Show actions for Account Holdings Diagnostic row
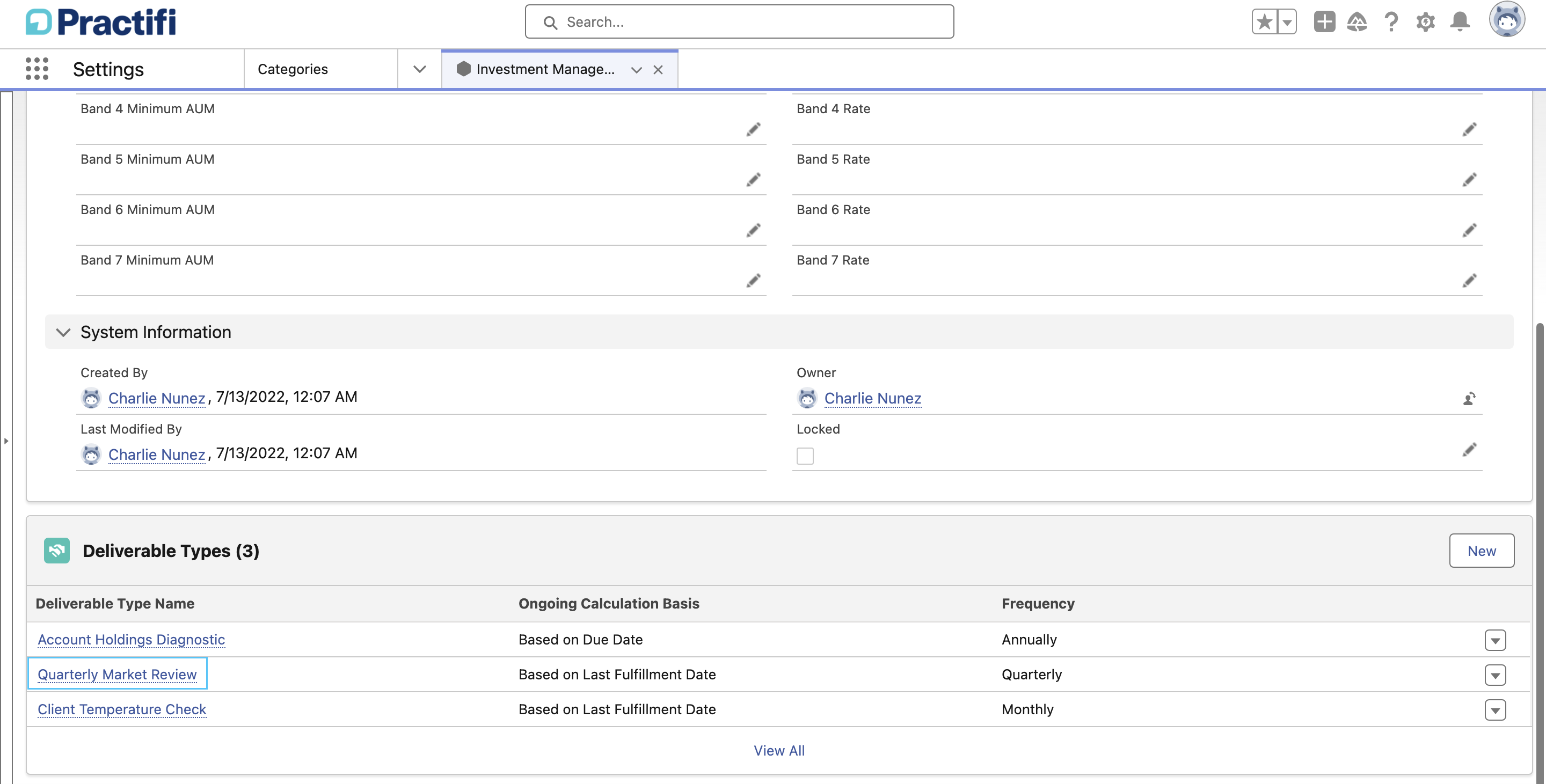 [x=1495, y=641]
